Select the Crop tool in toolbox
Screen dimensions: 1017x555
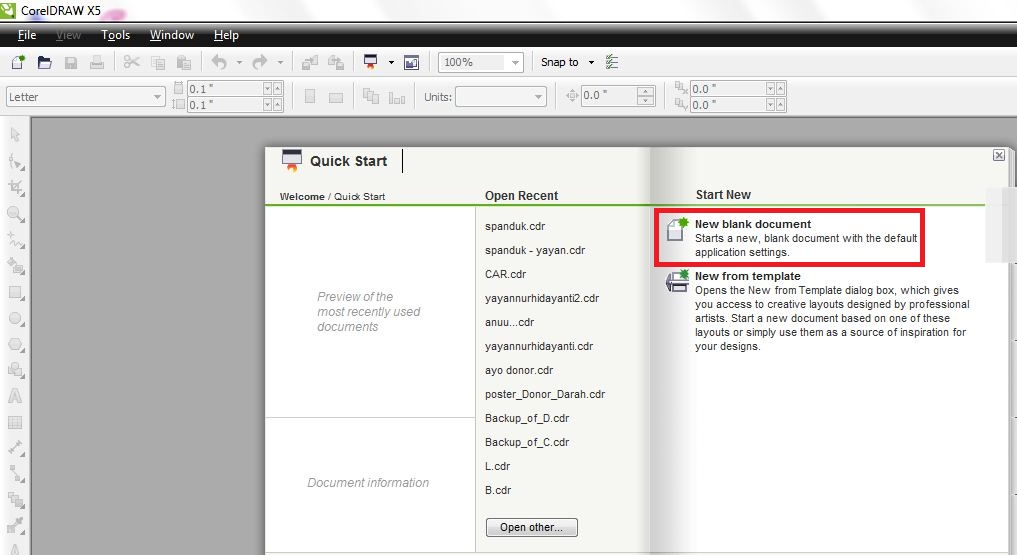tap(16, 188)
